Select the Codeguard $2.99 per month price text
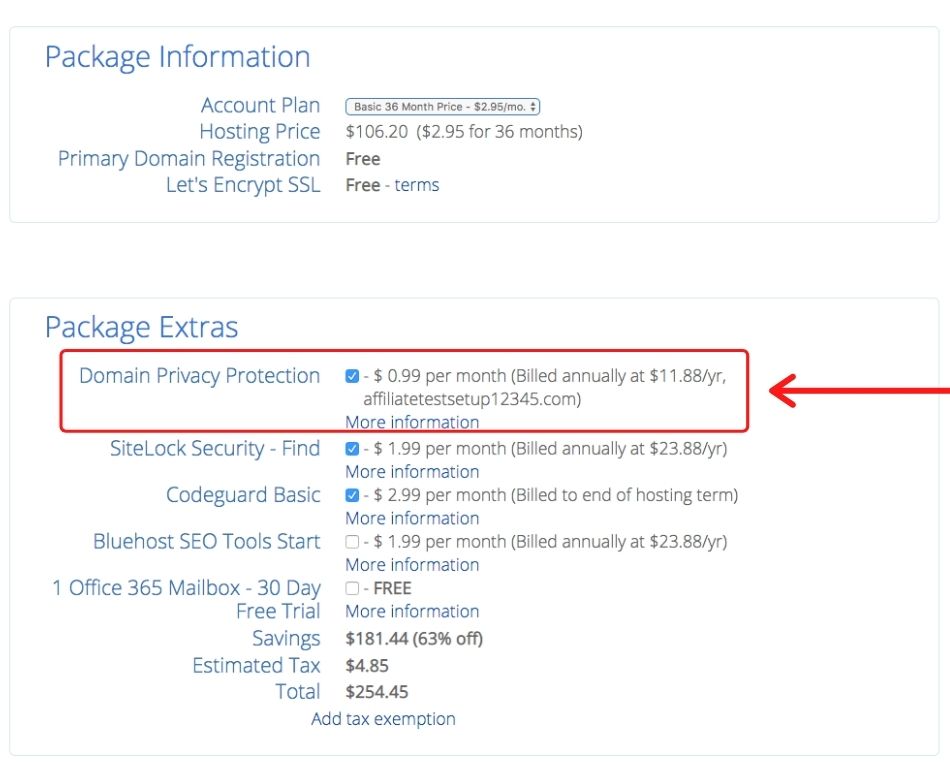Screen dimensions: 950x773 pos(440,496)
